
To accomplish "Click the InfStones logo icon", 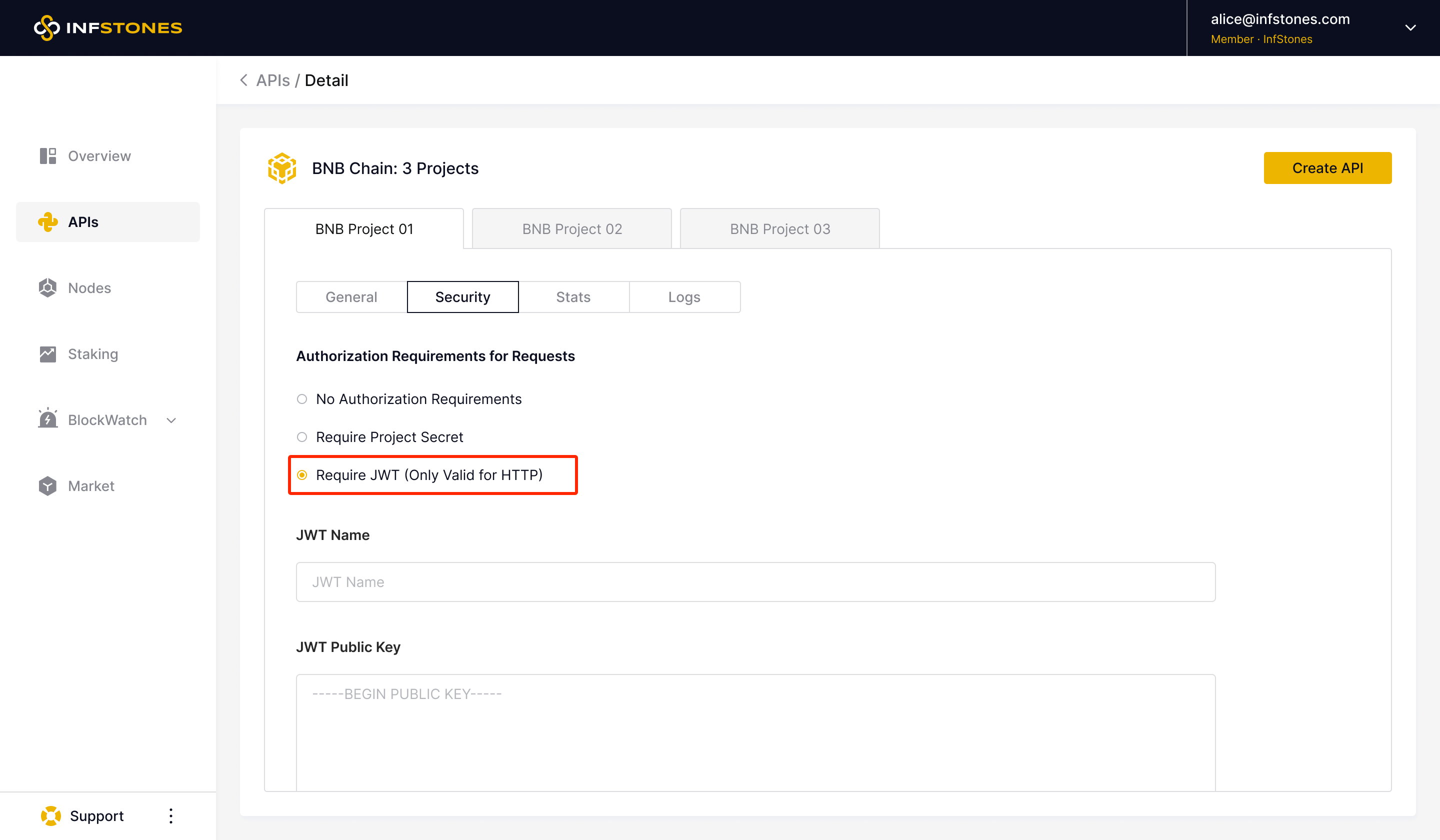I will (x=47, y=27).
